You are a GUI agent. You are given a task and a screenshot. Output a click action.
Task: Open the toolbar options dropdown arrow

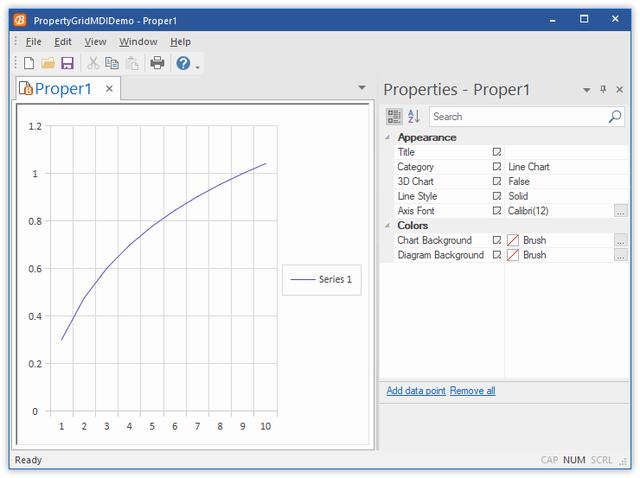pos(198,67)
